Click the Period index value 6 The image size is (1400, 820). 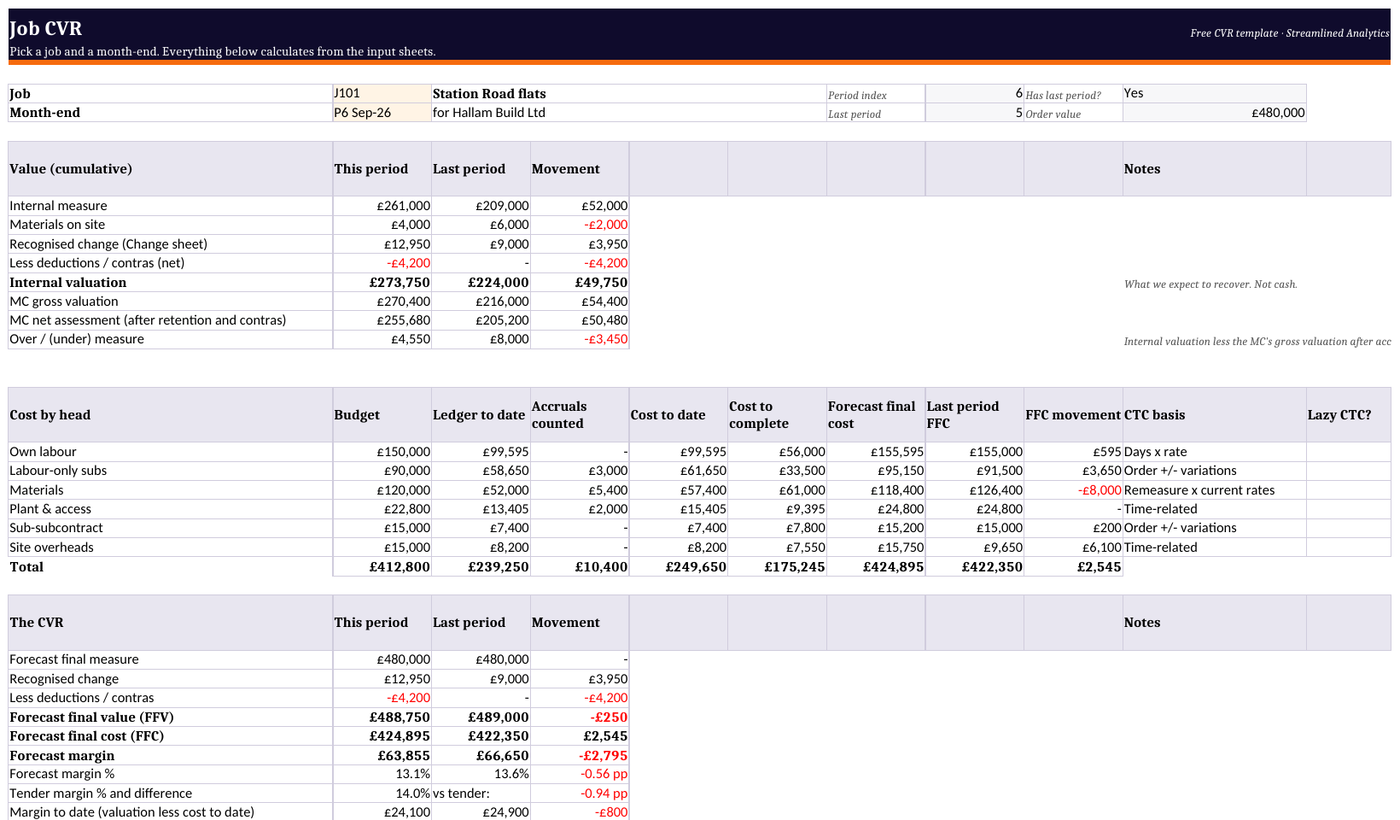pos(974,93)
